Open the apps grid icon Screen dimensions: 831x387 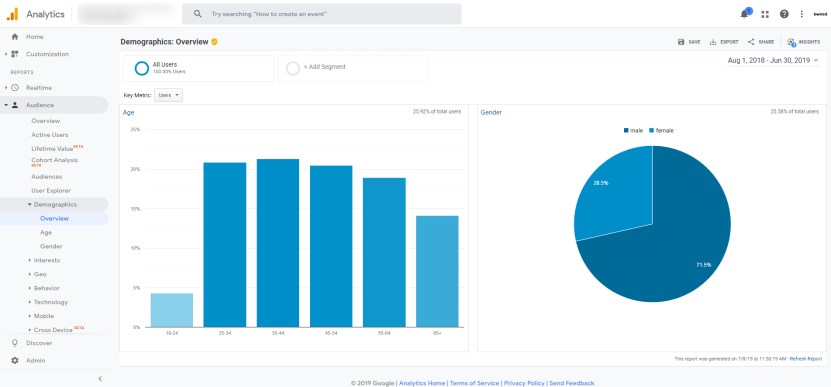[x=765, y=14]
